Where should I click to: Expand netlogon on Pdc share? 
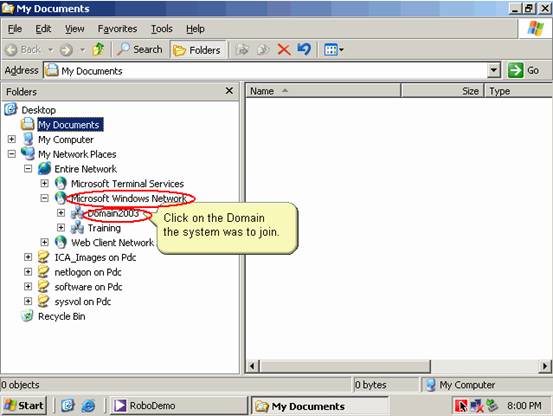click(x=28, y=272)
